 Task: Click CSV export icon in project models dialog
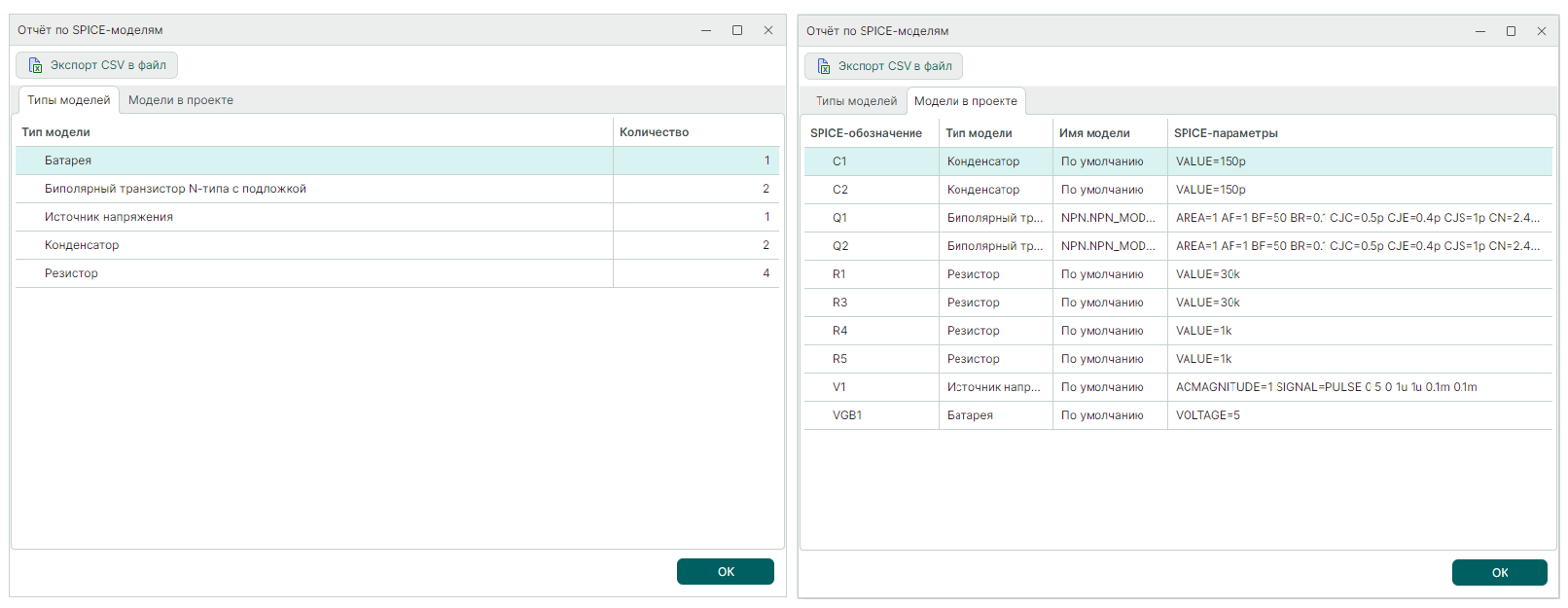pos(824,66)
